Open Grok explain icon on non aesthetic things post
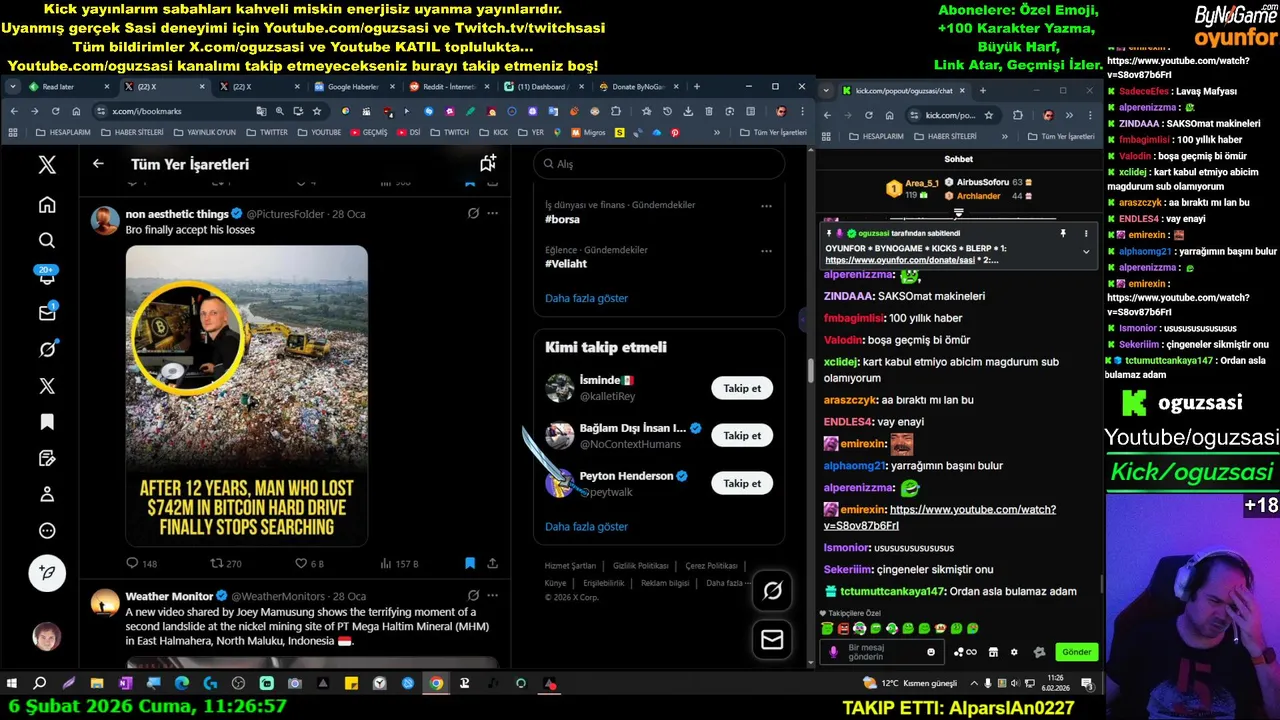The image size is (1280, 720). (x=473, y=213)
